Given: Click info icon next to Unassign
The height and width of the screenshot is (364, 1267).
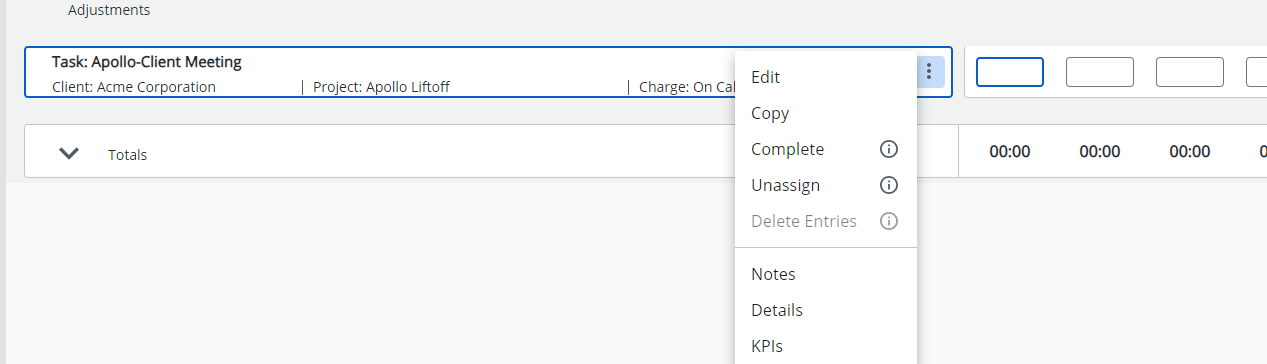Looking at the screenshot, I should tap(888, 185).
